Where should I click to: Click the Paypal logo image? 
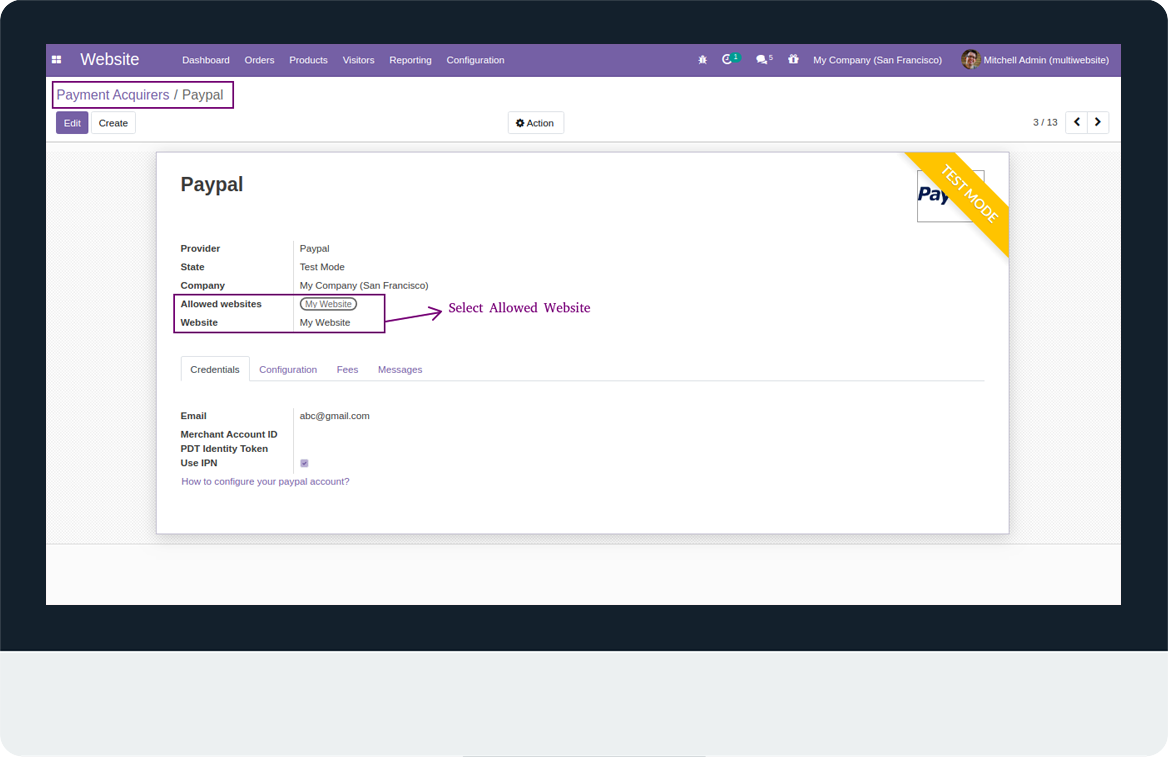950,196
